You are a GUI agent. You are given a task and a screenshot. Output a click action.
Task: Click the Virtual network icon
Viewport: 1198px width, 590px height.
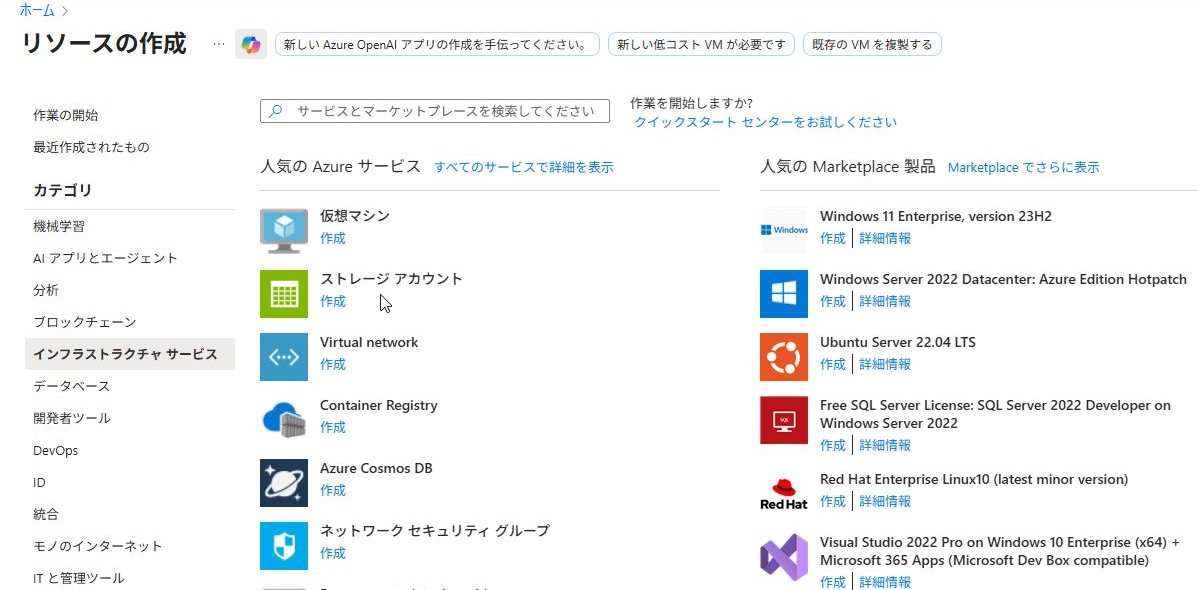pyautogui.click(x=284, y=357)
